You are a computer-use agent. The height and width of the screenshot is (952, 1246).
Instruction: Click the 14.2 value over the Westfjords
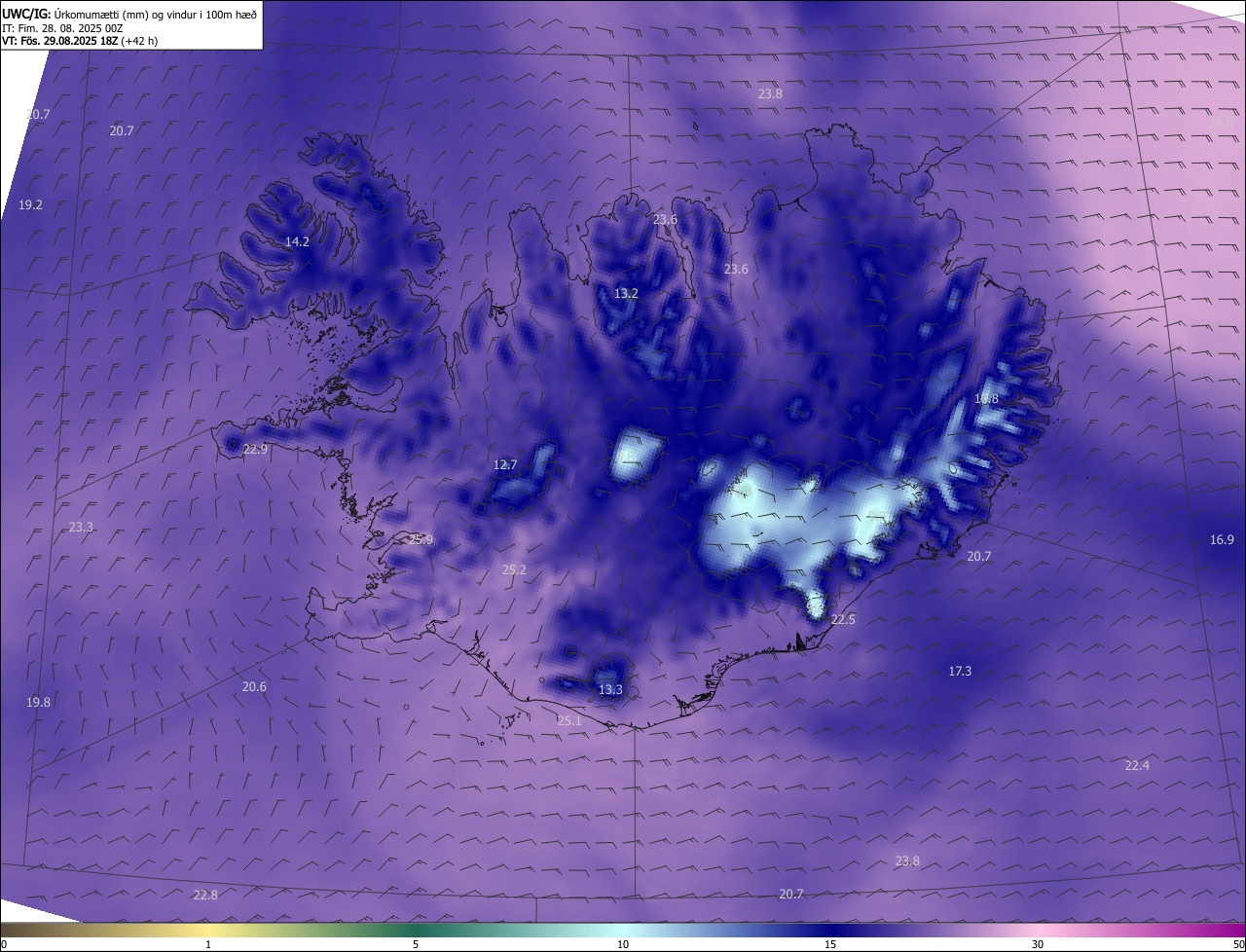297,242
